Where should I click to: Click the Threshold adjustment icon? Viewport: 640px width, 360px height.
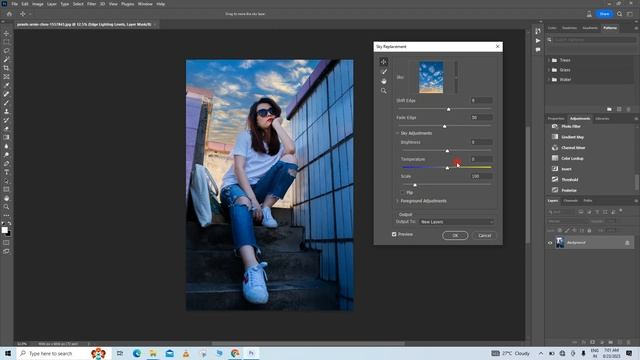pyautogui.click(x=555, y=179)
